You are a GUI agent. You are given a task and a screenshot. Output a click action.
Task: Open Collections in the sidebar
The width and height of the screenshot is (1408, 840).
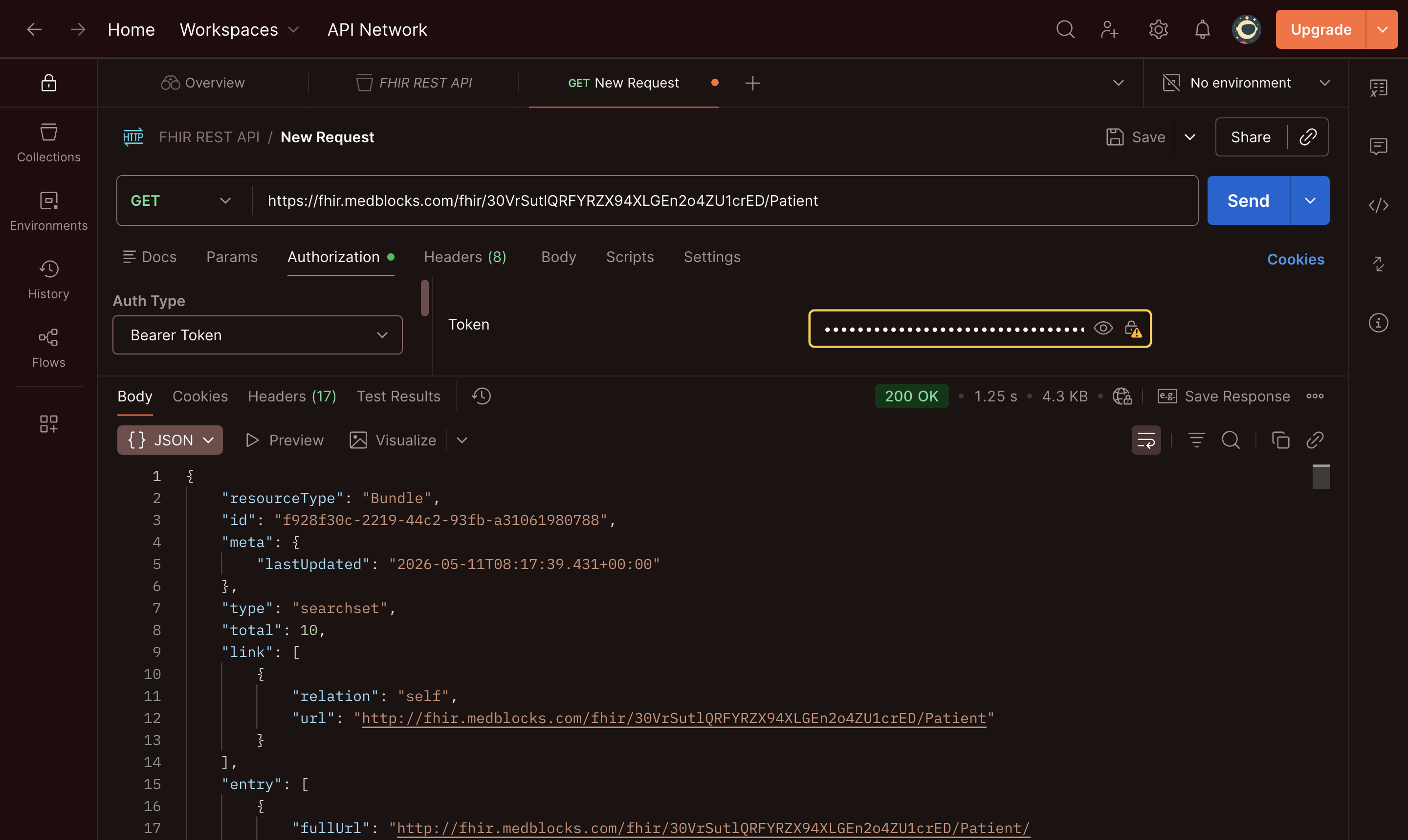pos(49,143)
